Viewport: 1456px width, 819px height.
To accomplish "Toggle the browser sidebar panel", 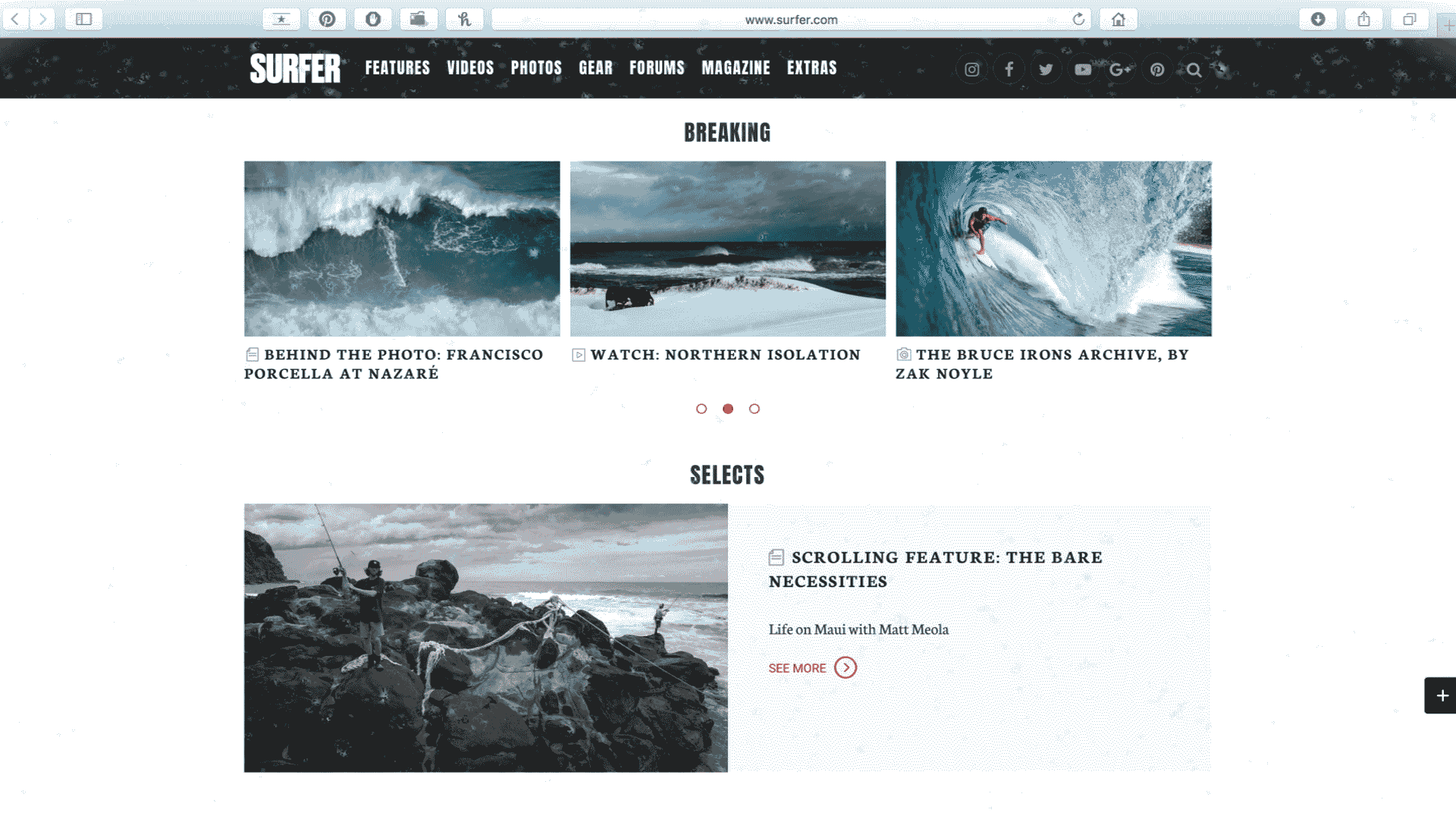I will click(x=83, y=19).
